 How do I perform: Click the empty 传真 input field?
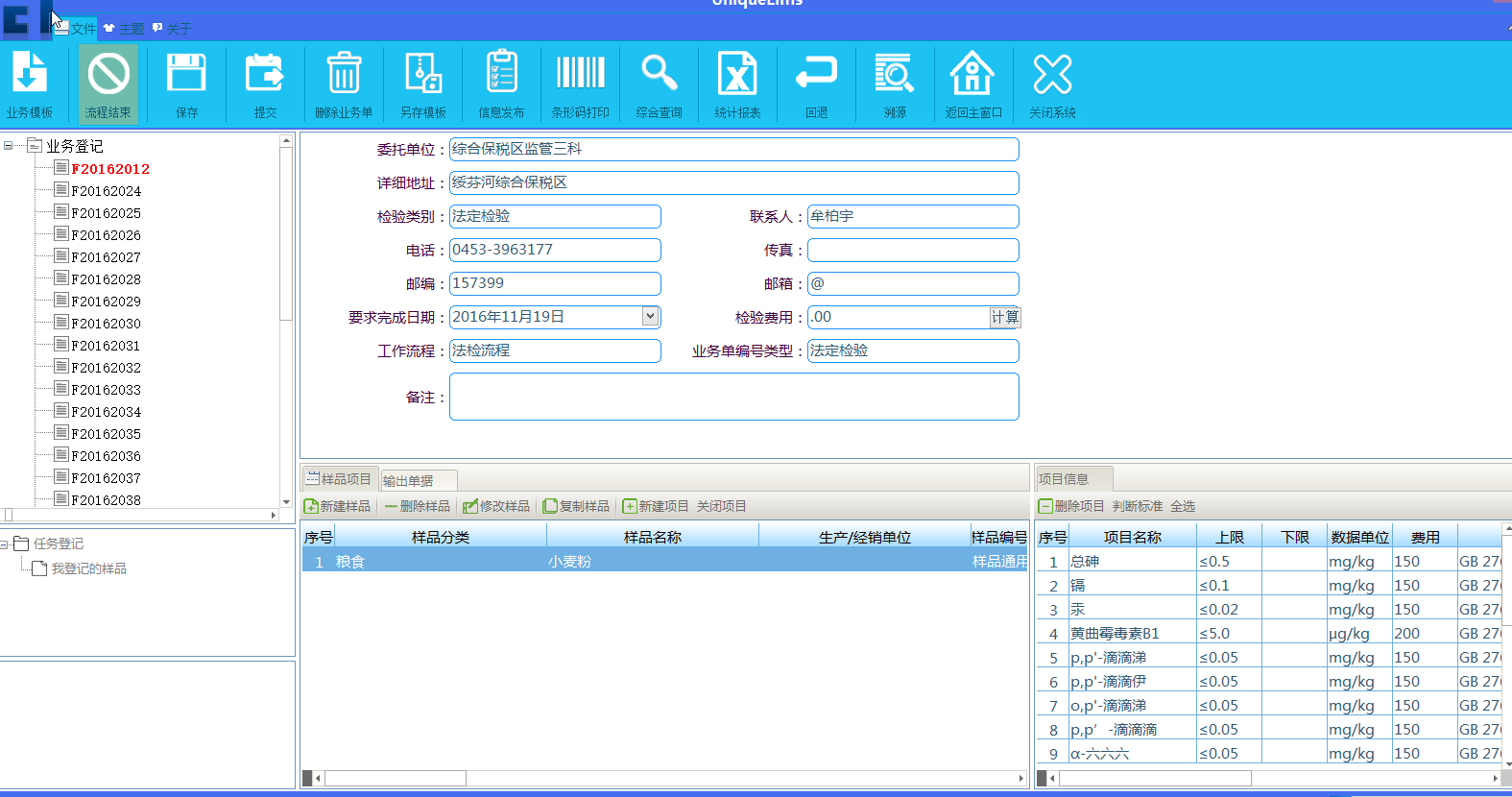[x=913, y=250]
